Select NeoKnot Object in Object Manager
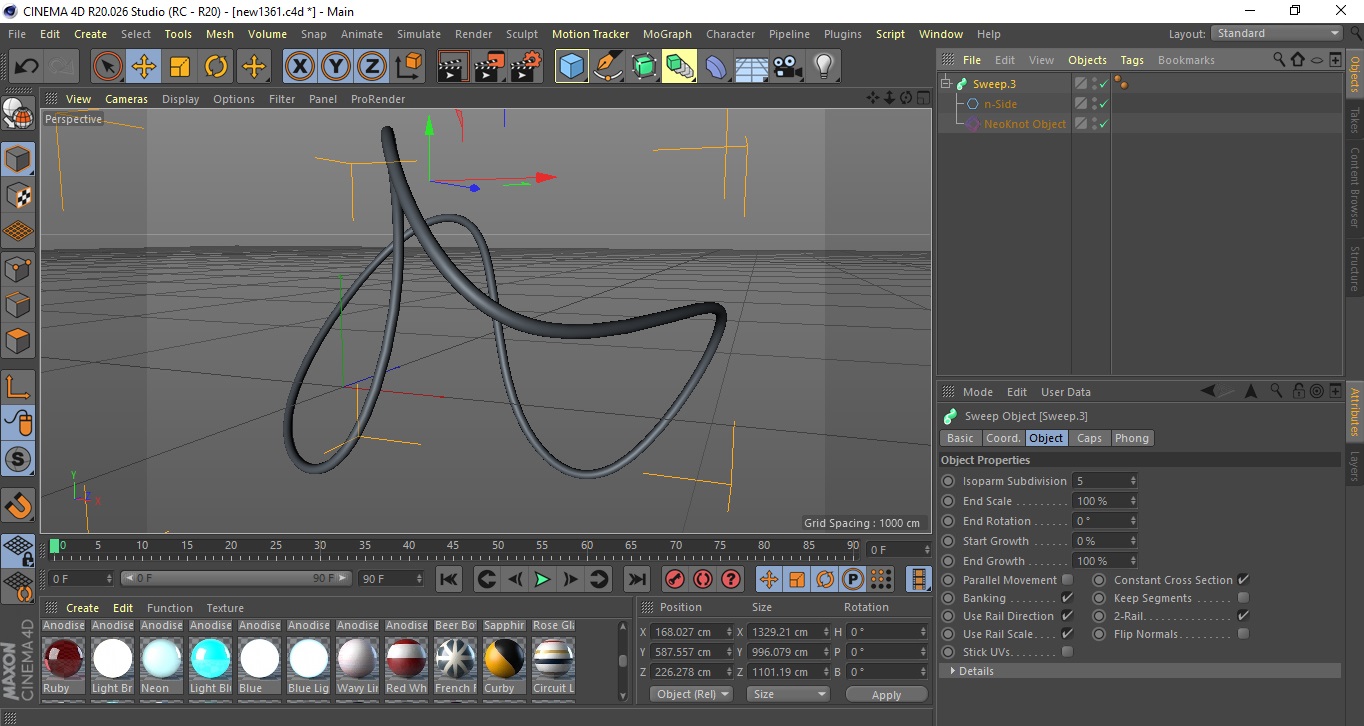Screen dimensions: 1364x726 tap(1024, 124)
